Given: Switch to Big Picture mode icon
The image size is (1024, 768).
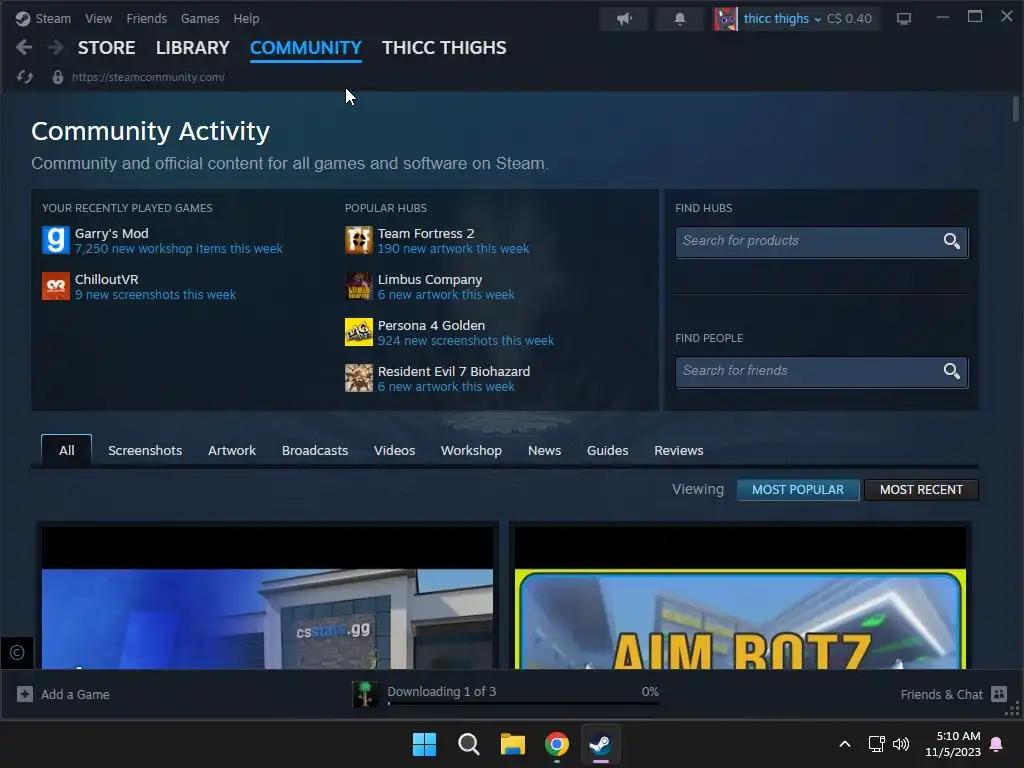Looking at the screenshot, I should tap(904, 19).
